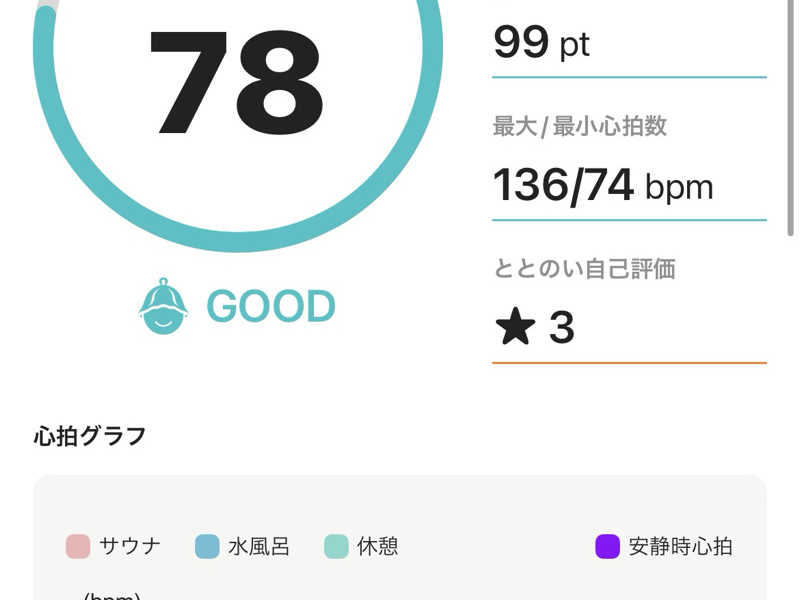The width and height of the screenshot is (800, 600).
Task: Click the 136/74 bpm heart rate value
Action: (x=603, y=186)
